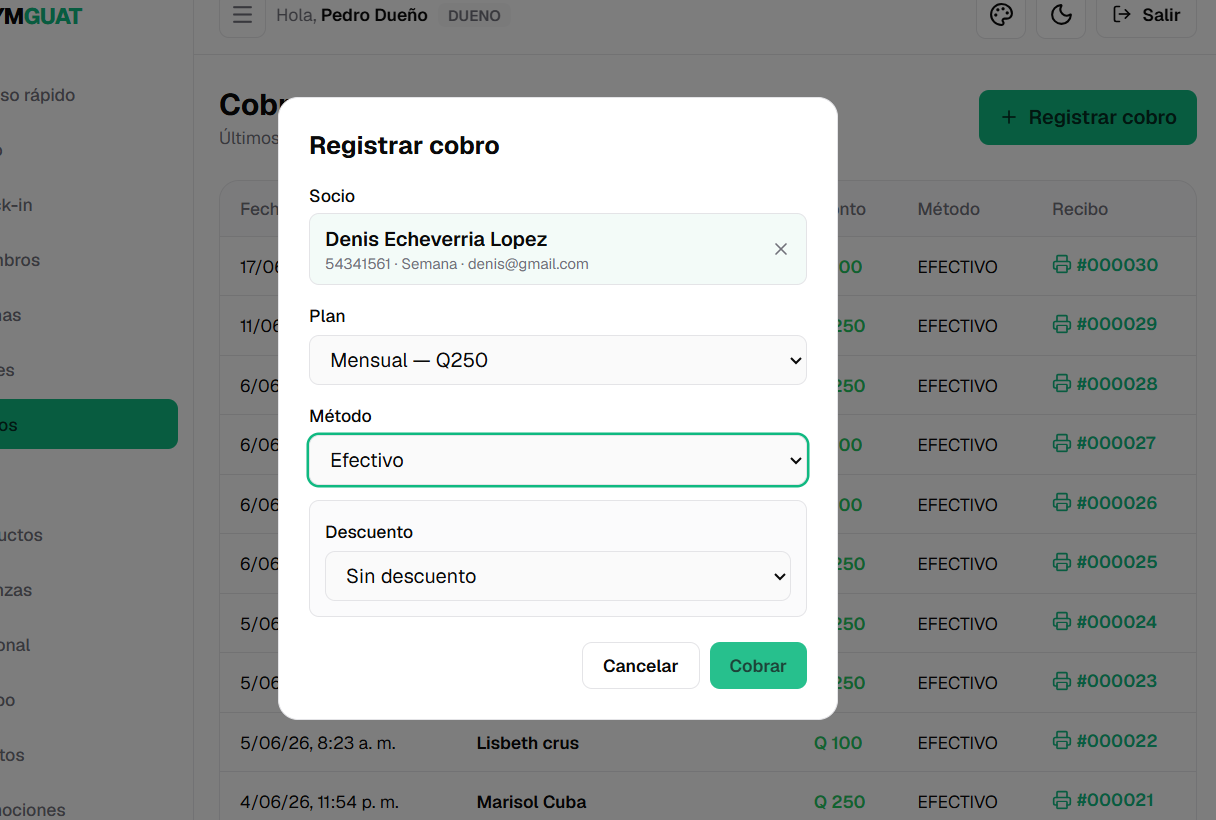Open the Descuento dropdown Sin descuento
This screenshot has width=1216, height=820.
(558, 576)
